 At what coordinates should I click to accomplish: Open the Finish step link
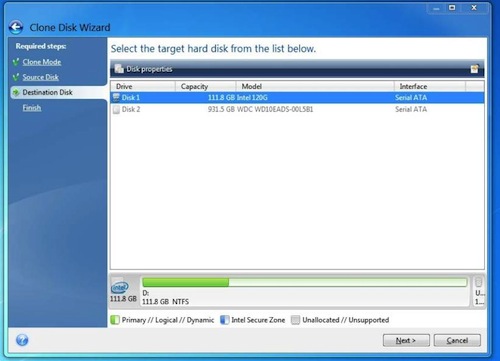32,108
